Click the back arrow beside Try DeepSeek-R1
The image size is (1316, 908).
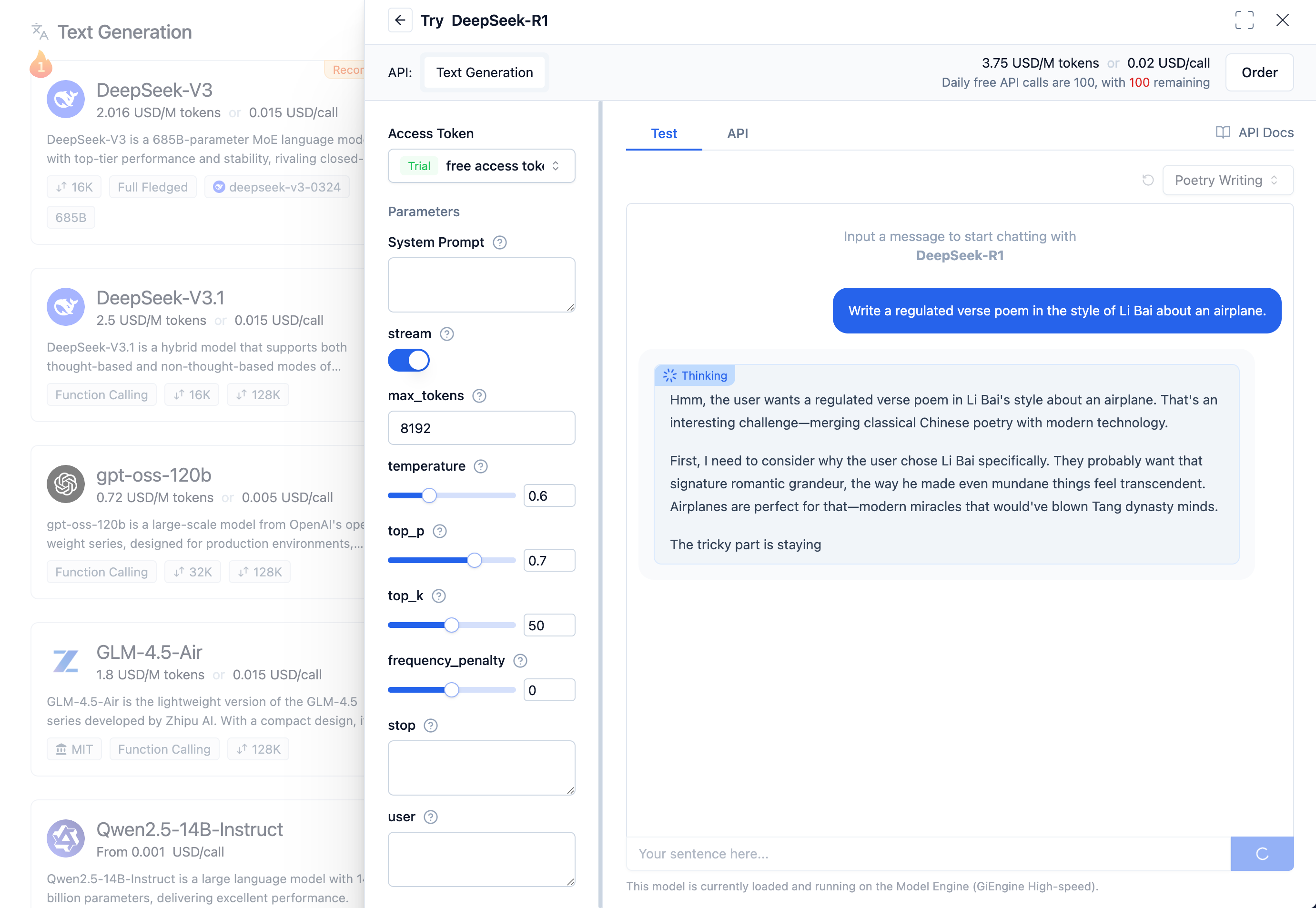coord(401,20)
